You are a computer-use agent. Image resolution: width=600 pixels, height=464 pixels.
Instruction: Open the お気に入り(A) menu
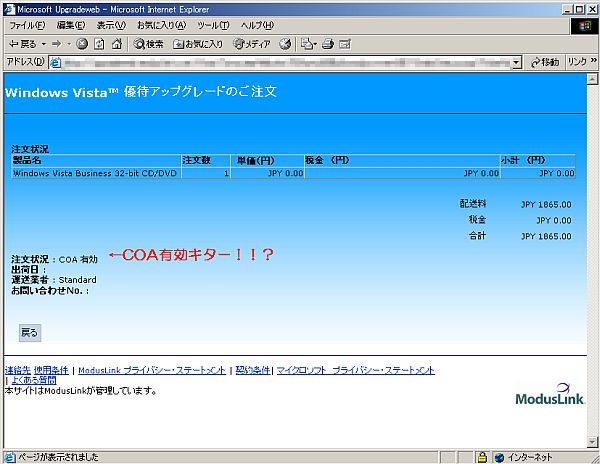pyautogui.click(x=161, y=25)
